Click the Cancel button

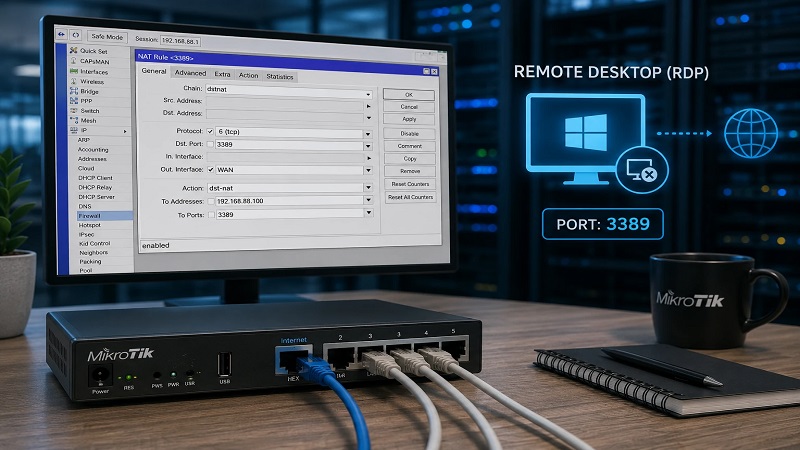(x=409, y=107)
